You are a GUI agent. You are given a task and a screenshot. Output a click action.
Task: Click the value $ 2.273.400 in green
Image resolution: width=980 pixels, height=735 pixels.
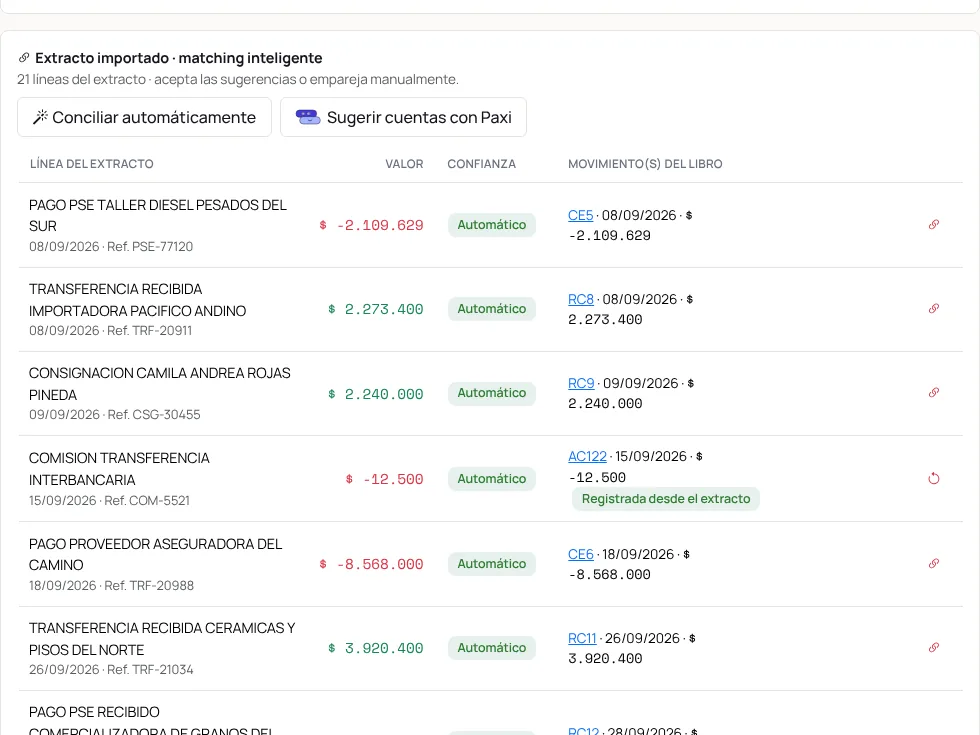tap(376, 309)
